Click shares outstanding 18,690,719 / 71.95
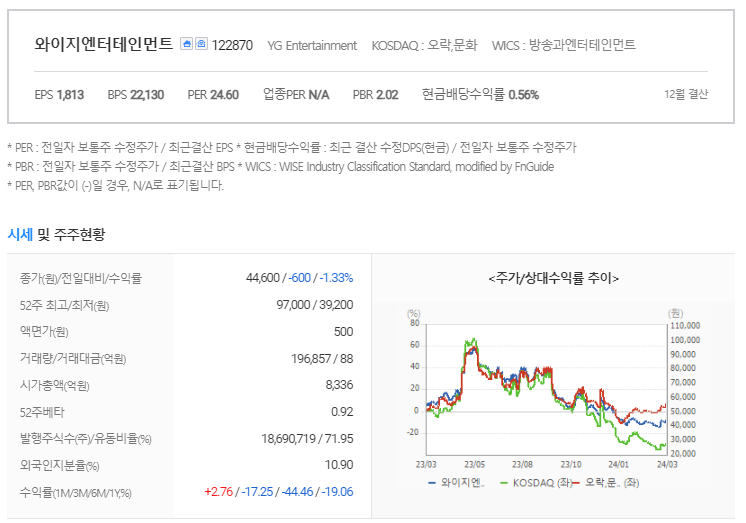The image size is (746, 523). click(x=307, y=438)
